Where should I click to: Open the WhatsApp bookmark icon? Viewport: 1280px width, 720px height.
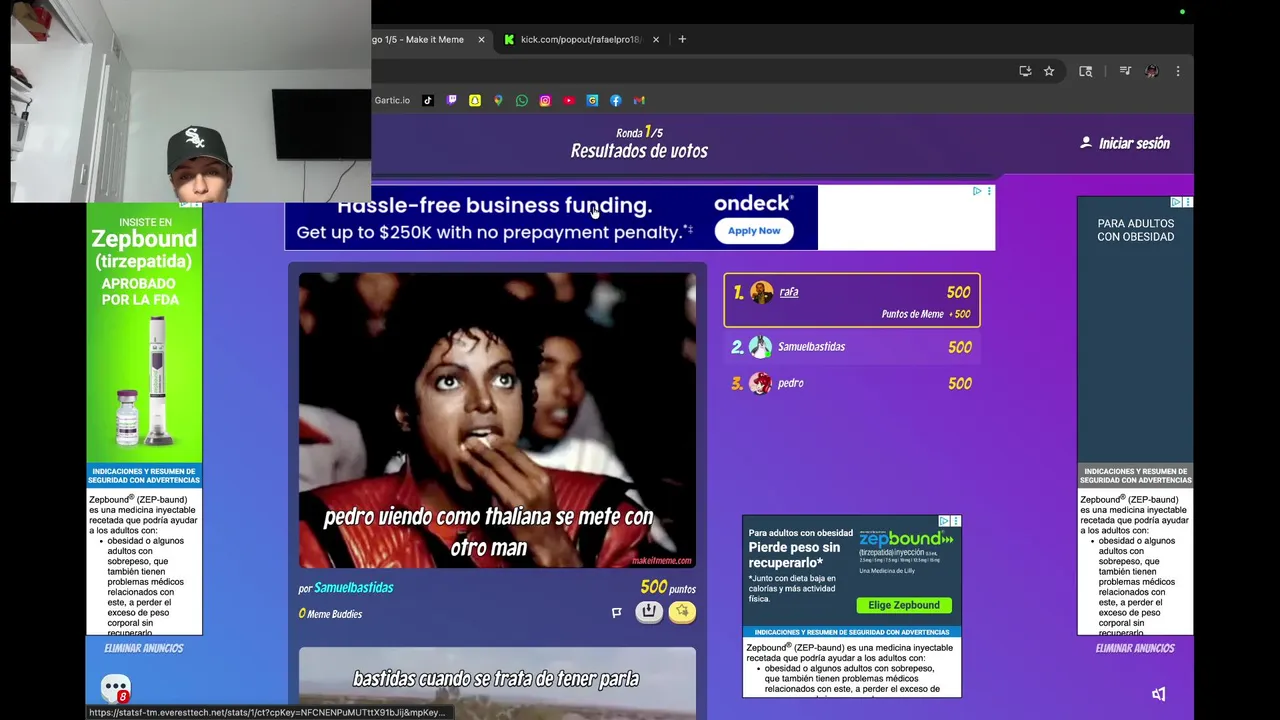tap(522, 100)
